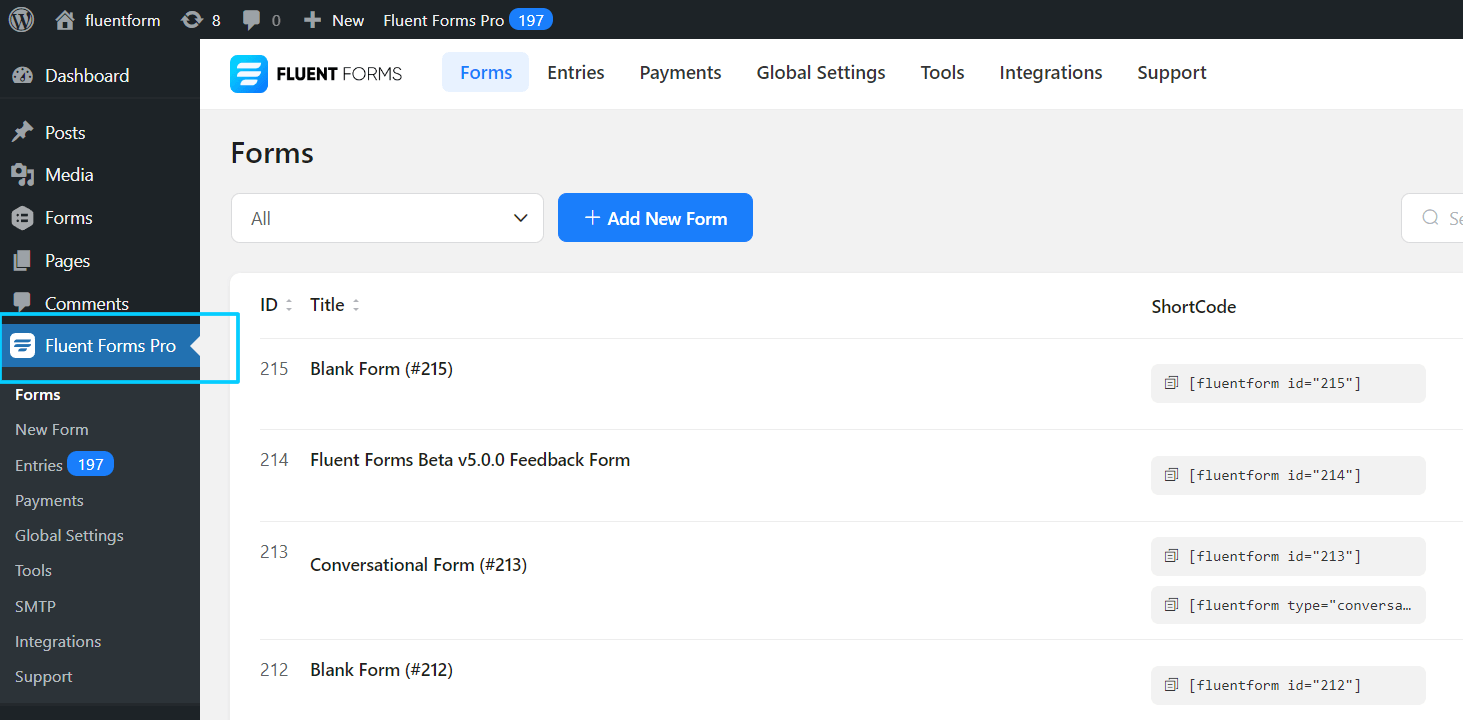Open the + New menu in the admin bar
The width and height of the screenshot is (1463, 720).
(x=333, y=18)
